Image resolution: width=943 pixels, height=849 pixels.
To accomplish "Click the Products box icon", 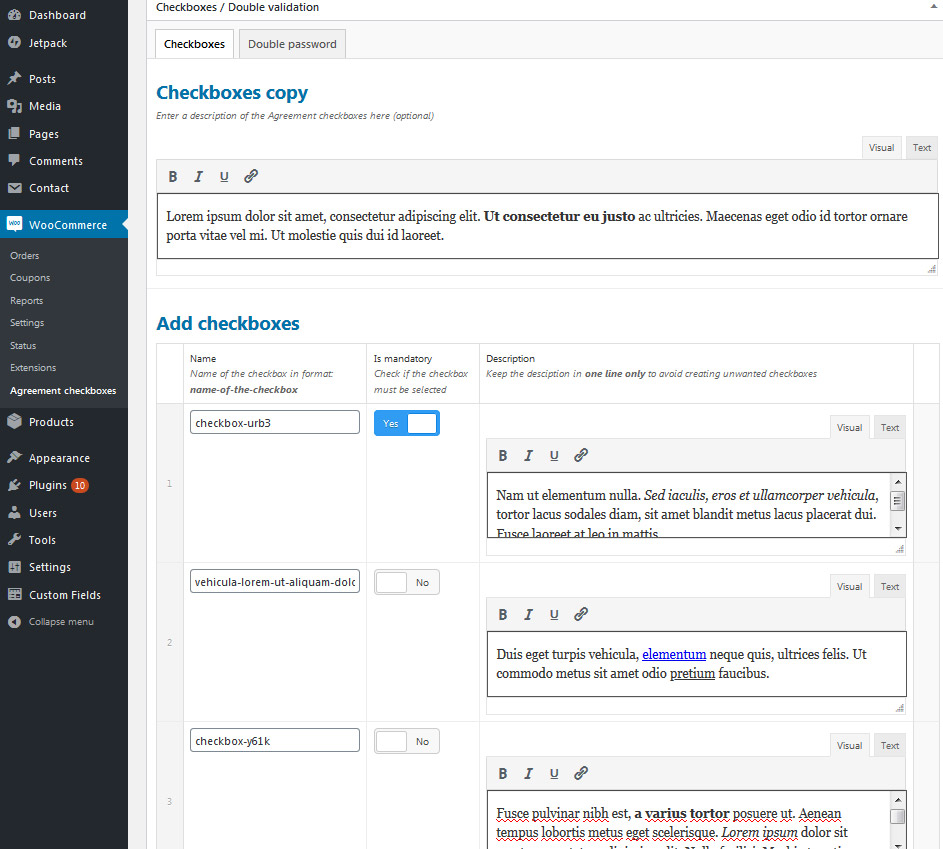I will point(14,421).
